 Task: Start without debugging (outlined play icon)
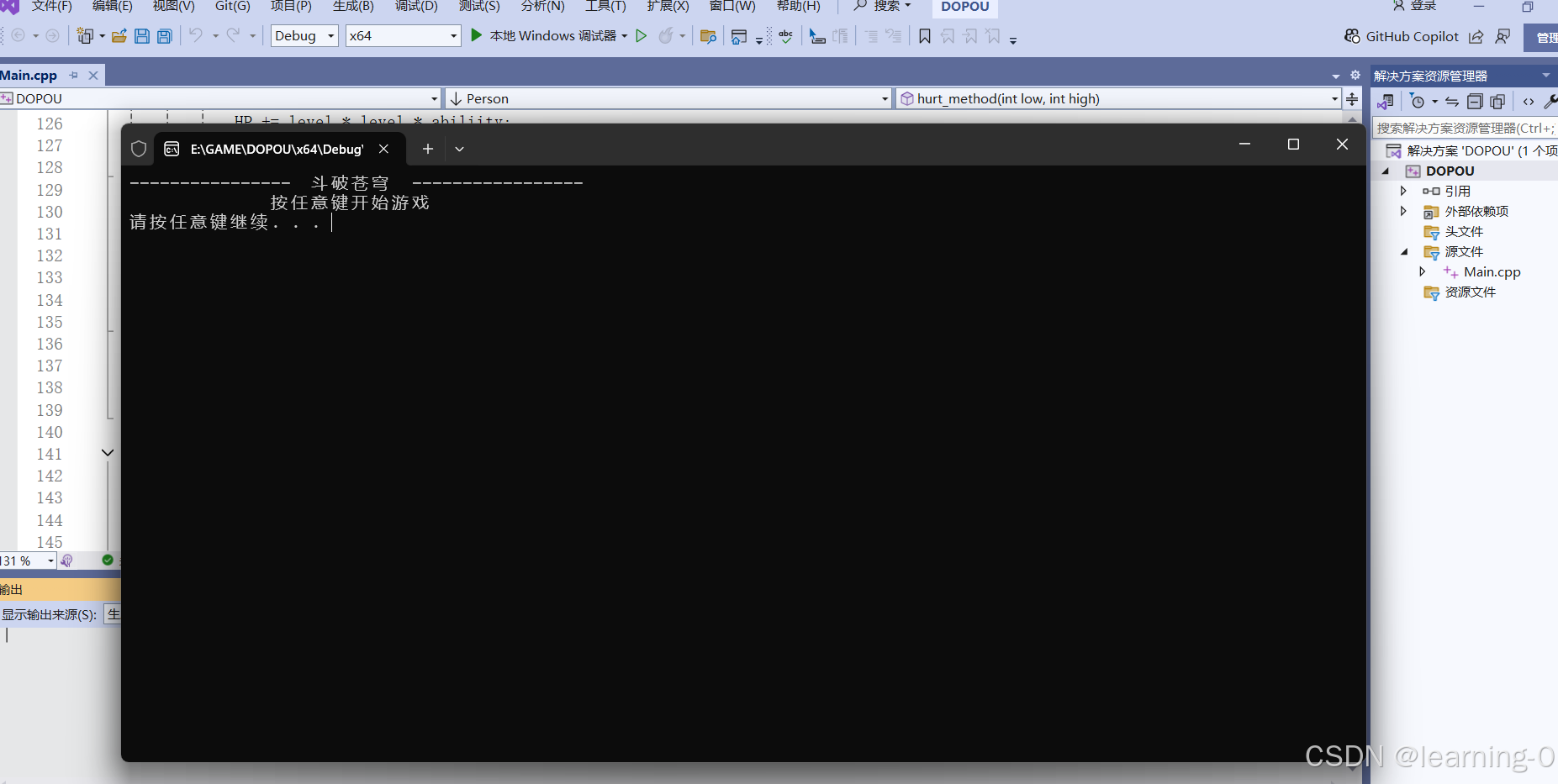[x=642, y=35]
